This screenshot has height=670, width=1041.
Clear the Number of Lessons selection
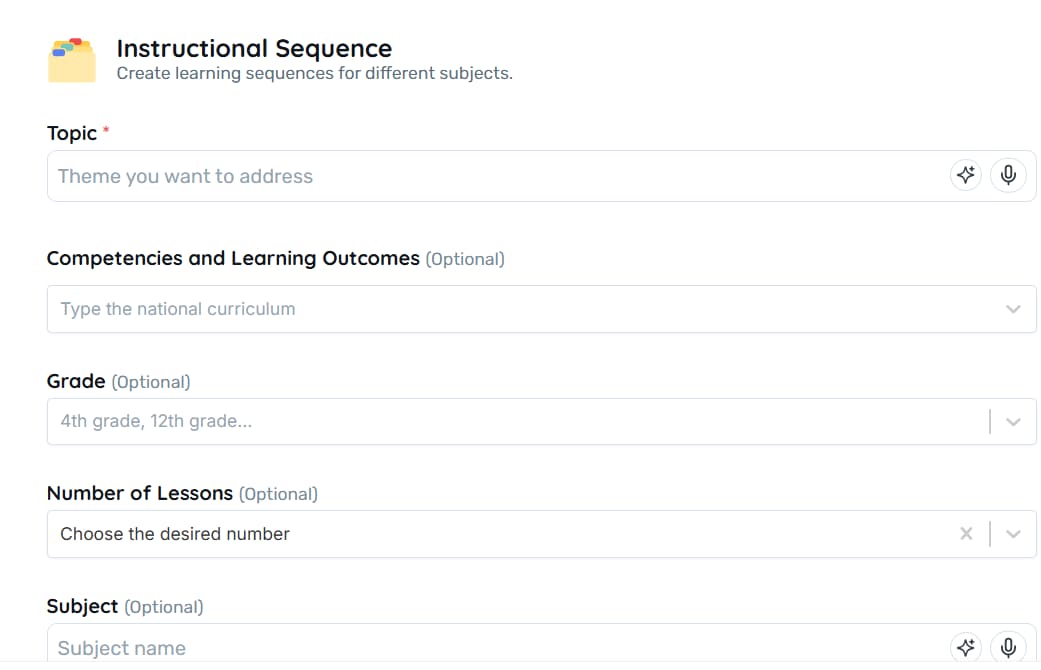[x=966, y=534]
